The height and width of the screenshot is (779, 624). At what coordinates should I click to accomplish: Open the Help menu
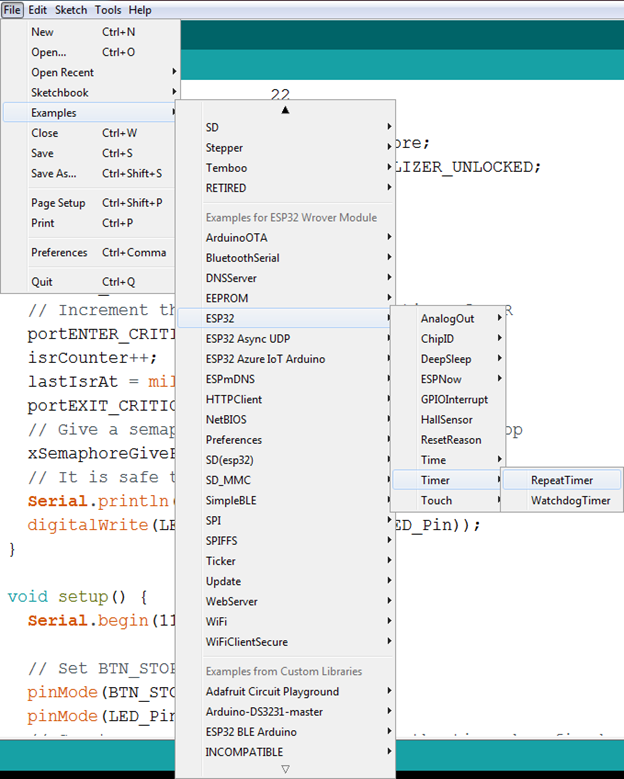click(x=140, y=10)
